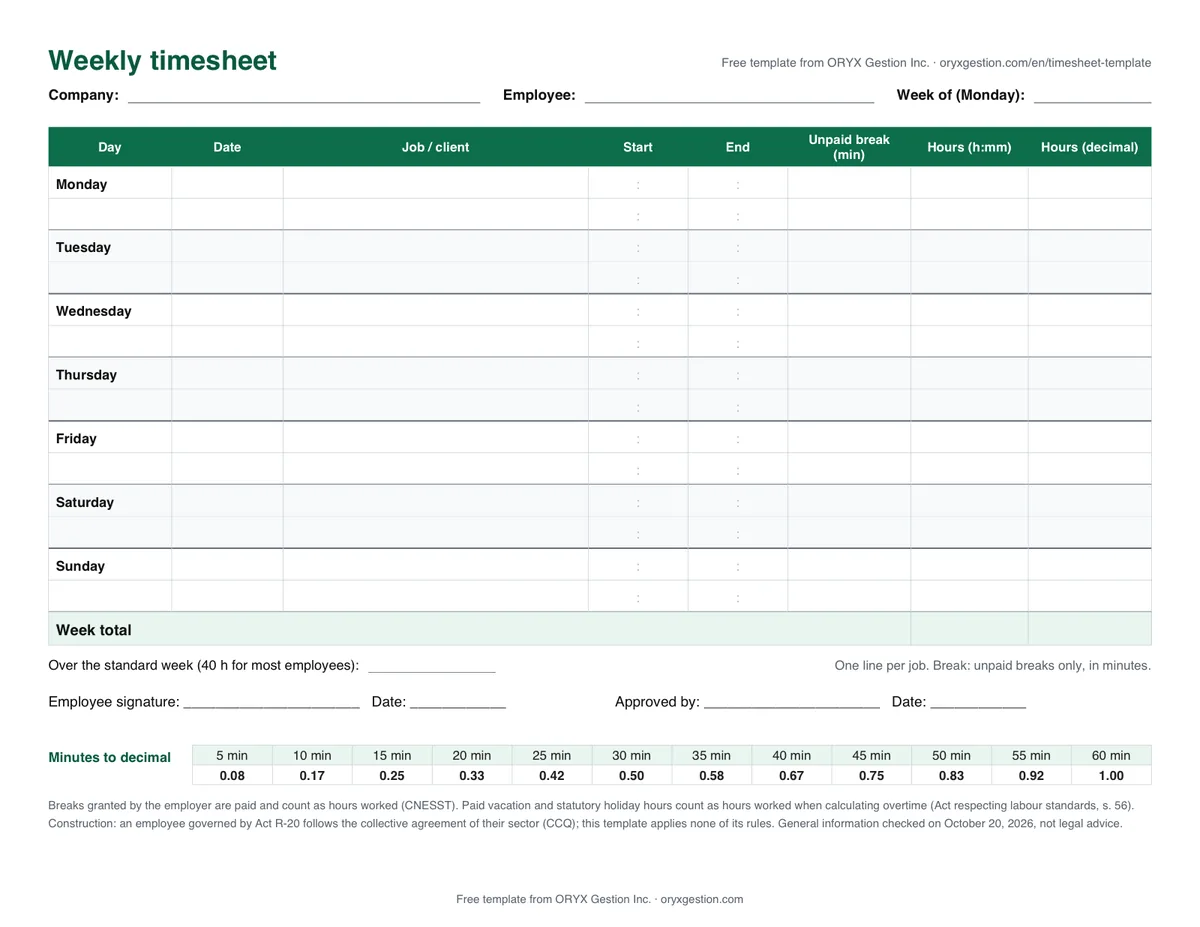Click the '0.67' decimal value
Screen dimensions: 1200x927
point(792,776)
